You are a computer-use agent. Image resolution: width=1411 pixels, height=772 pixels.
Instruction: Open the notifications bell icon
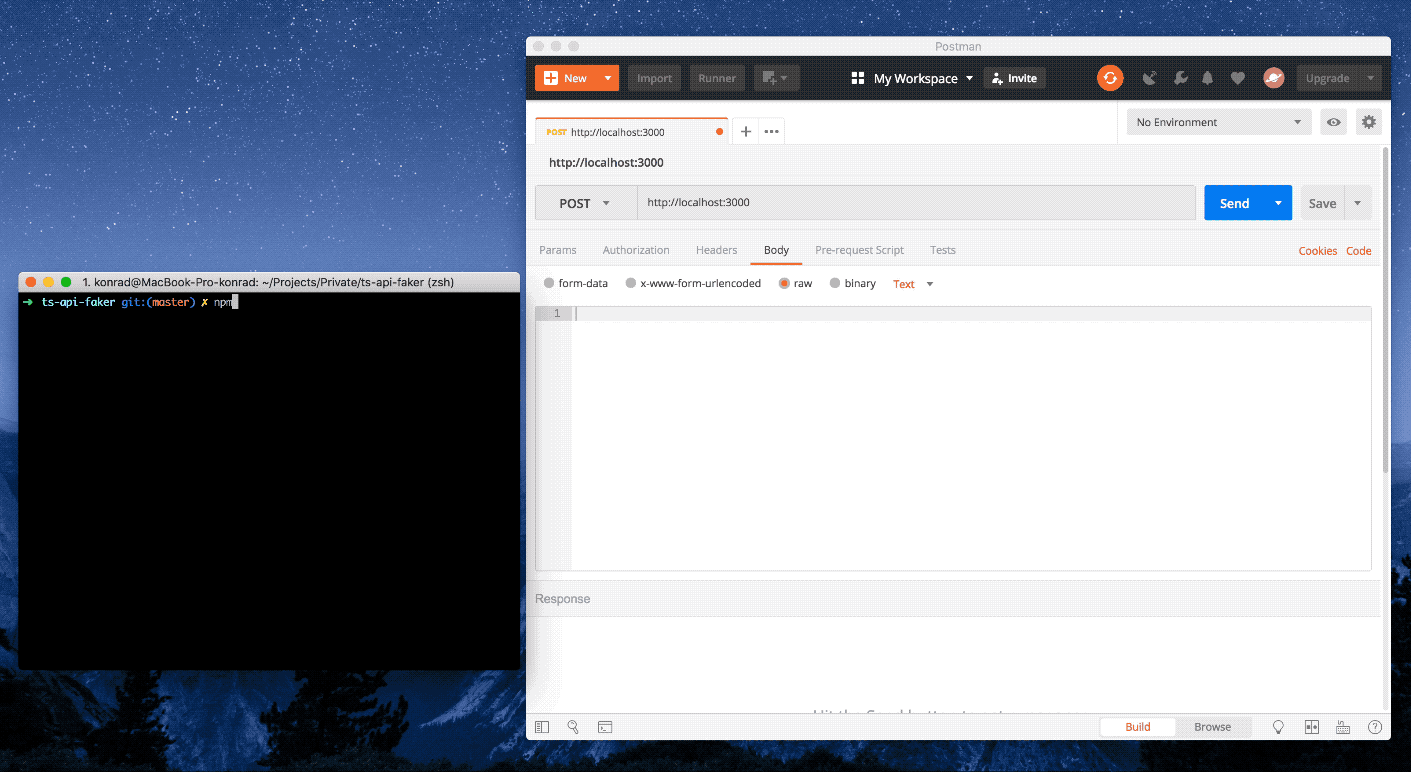[1208, 78]
